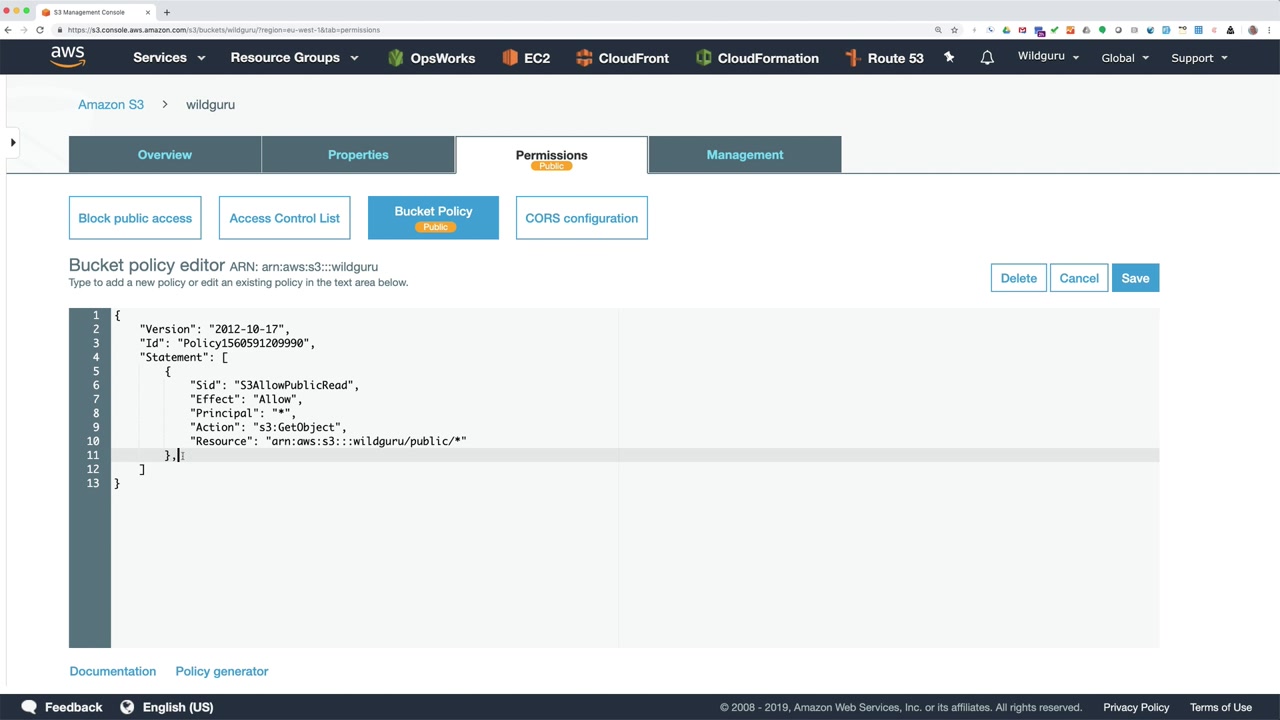Open the Gmail extension icon
This screenshot has width=1280, height=720.
click(1022, 30)
